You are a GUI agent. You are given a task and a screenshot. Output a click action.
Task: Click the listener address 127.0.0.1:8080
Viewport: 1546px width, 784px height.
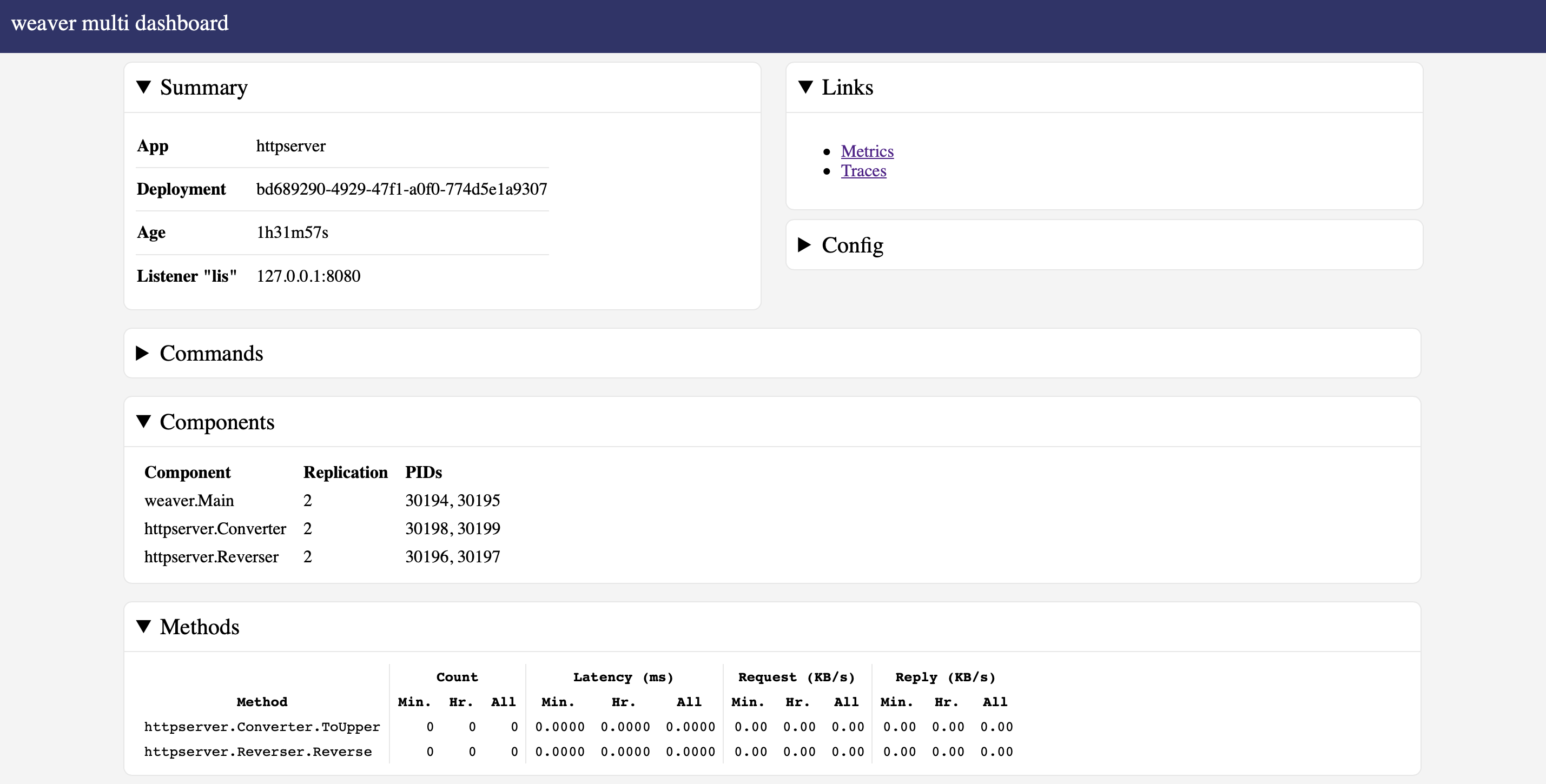tap(308, 276)
